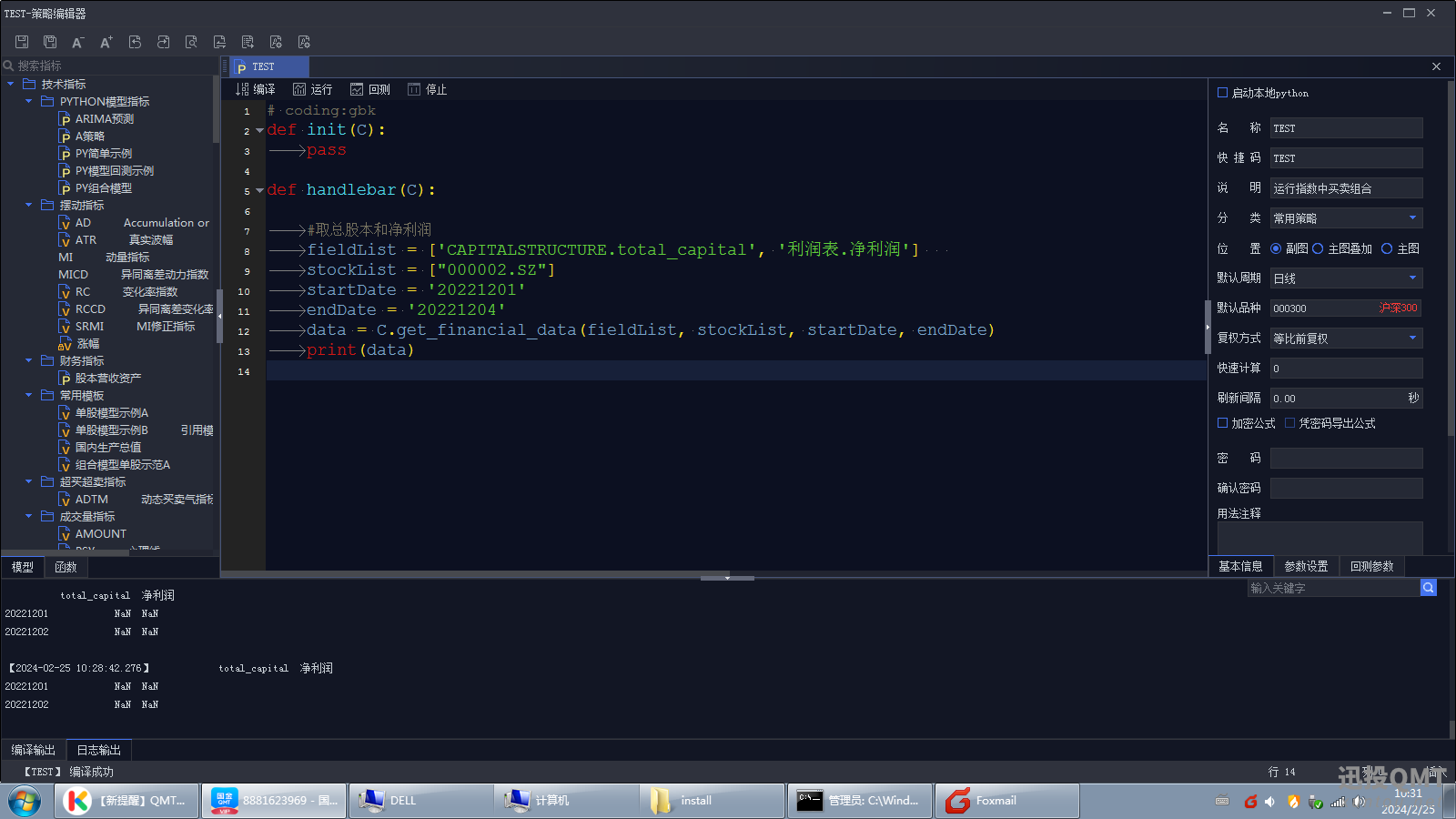This screenshot has width=1456, height=819.
Task: Click the blue search button beside the keyword input
Action: (1429, 588)
